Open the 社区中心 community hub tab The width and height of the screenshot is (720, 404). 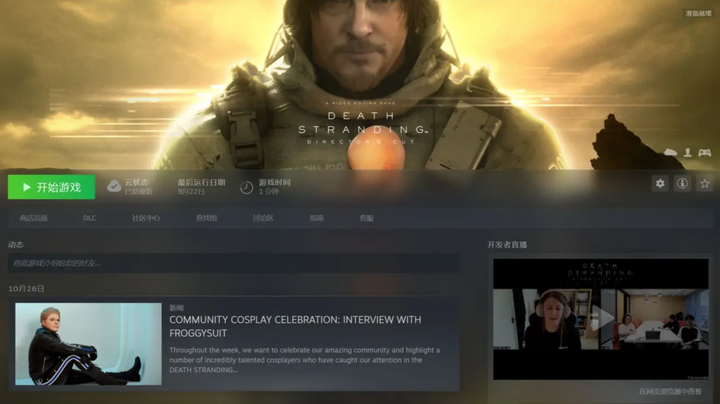146,218
